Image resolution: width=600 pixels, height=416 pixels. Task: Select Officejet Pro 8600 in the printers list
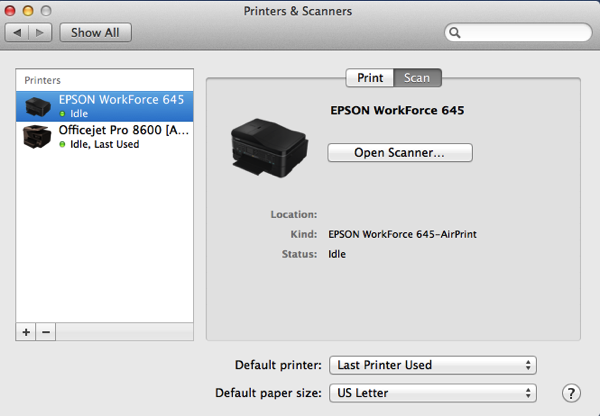pyautogui.click(x=124, y=131)
